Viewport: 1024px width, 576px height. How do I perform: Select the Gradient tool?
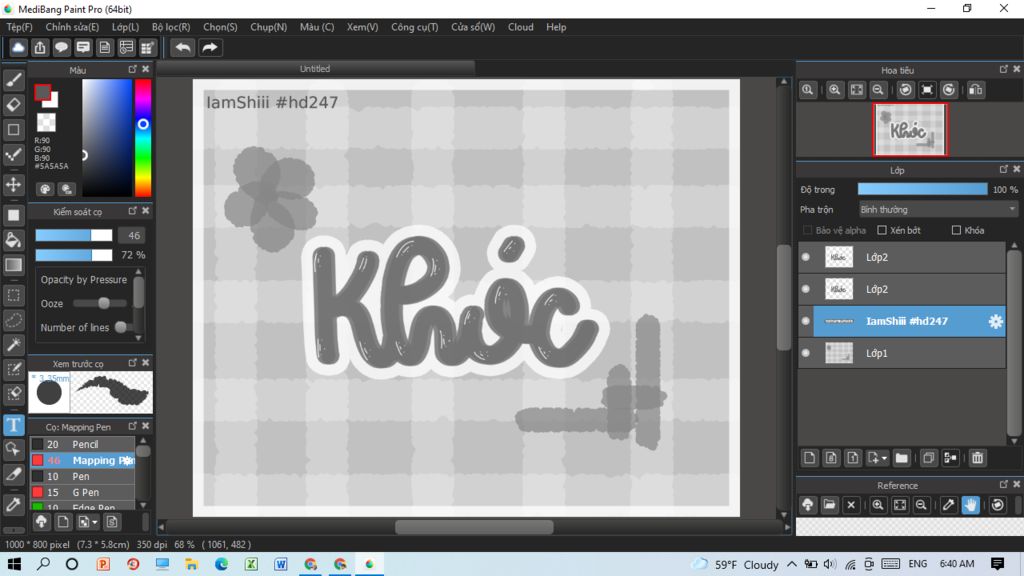tap(14, 265)
